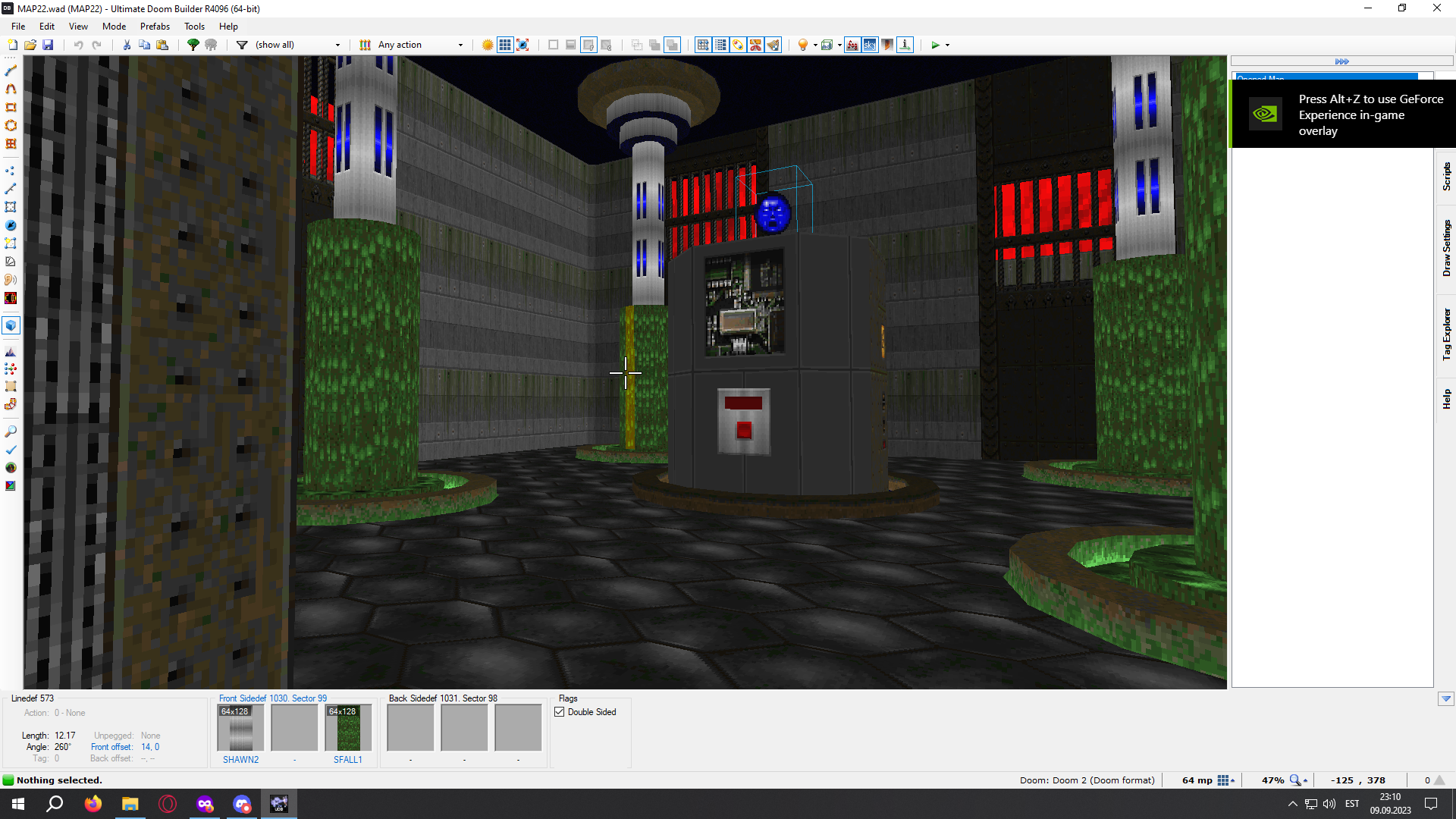Open the Prefabs menu
Image resolution: width=1456 pixels, height=819 pixels.
point(155,26)
